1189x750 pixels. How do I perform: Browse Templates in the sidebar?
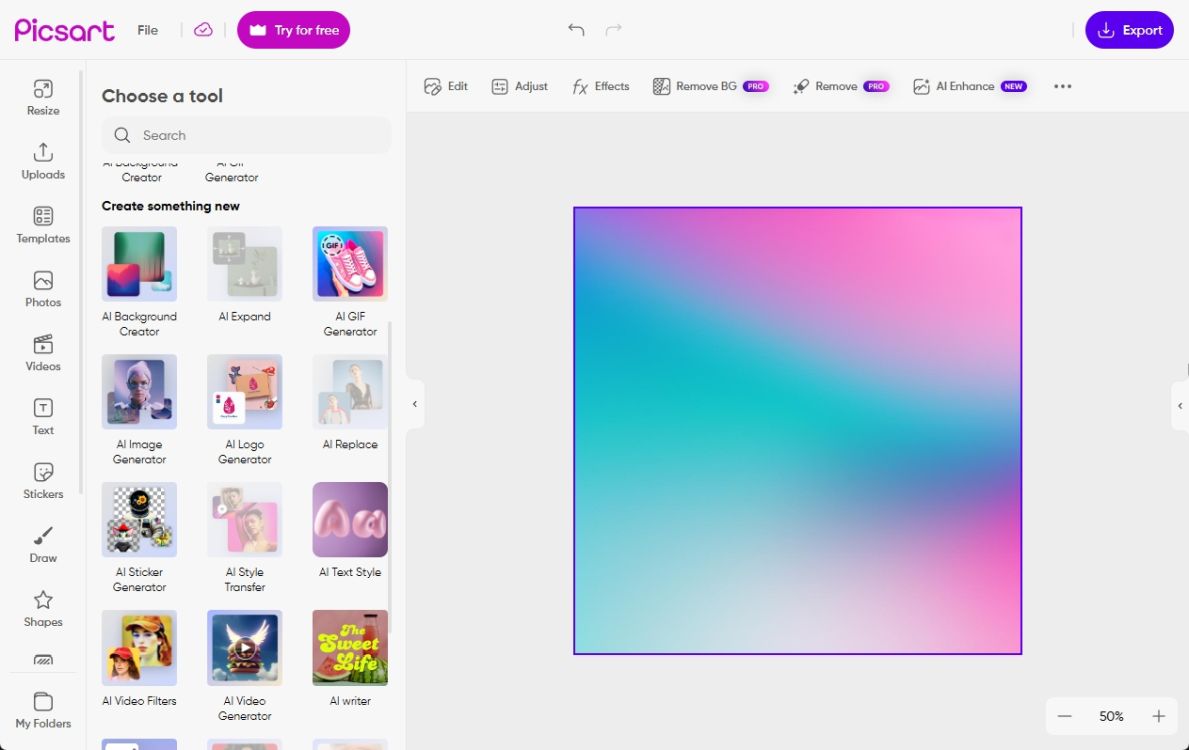42,224
